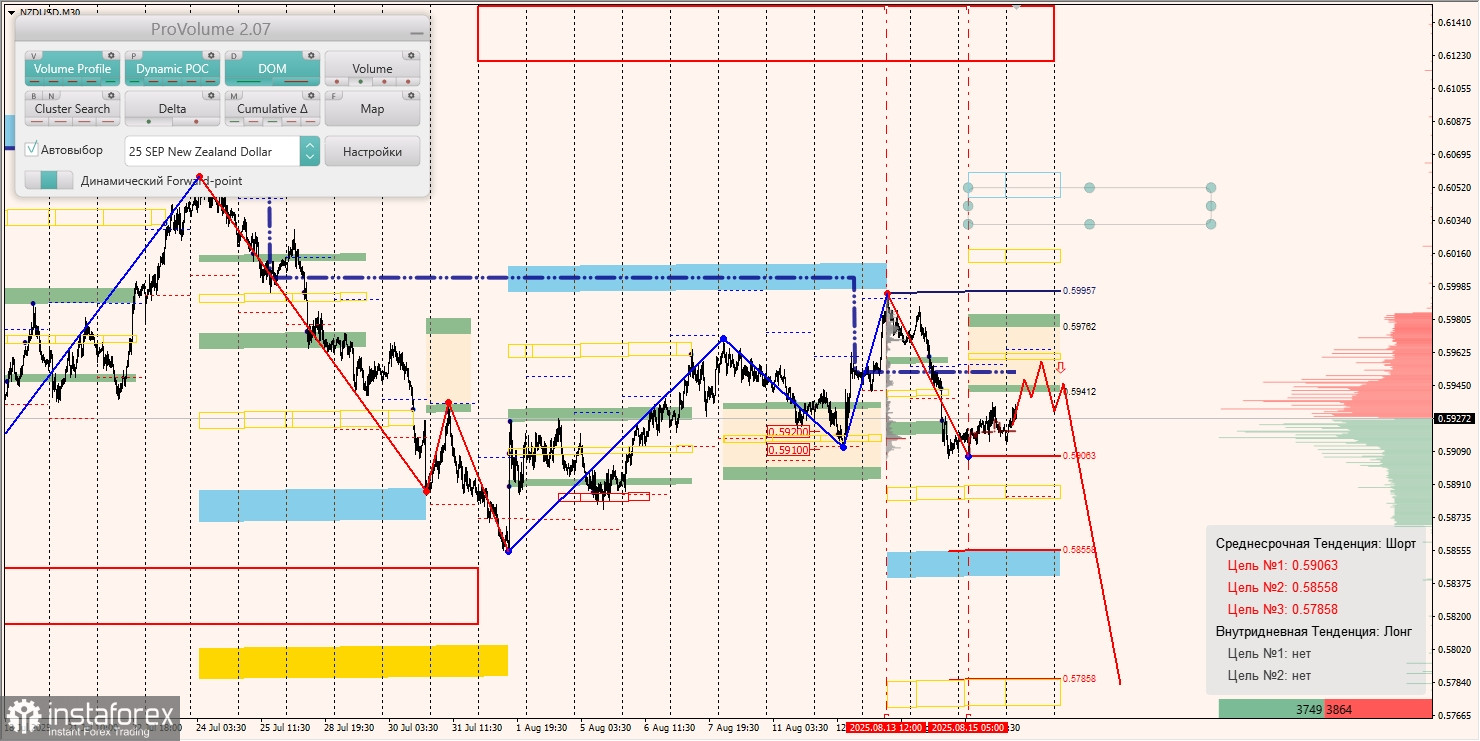The image size is (1480, 741).
Task: Click the D hotkey badge on DOM
Action: [234, 56]
